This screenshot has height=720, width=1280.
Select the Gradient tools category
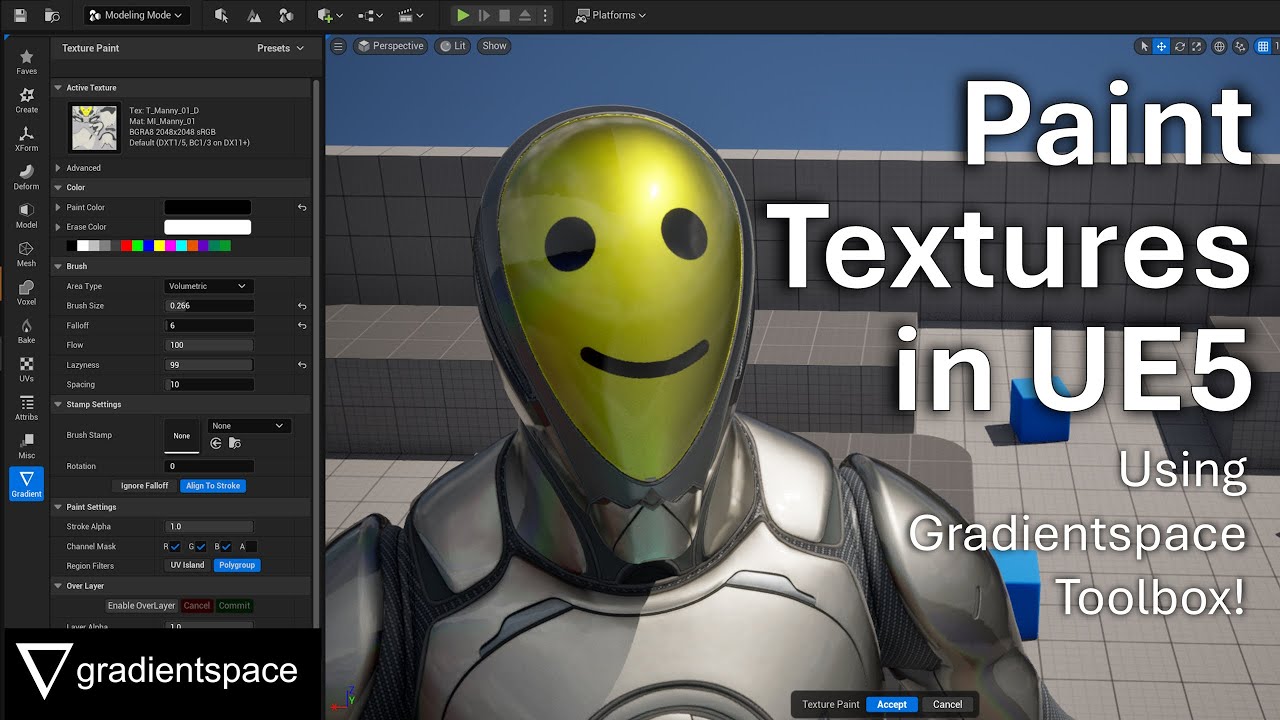27,484
